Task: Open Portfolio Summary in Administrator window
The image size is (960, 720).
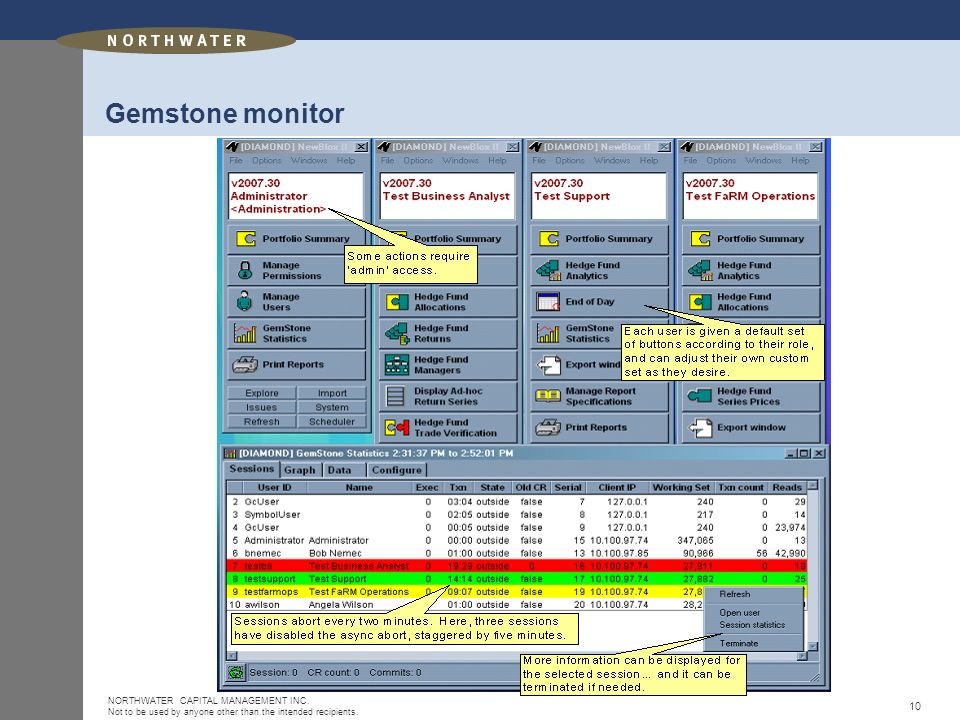Action: coord(296,239)
